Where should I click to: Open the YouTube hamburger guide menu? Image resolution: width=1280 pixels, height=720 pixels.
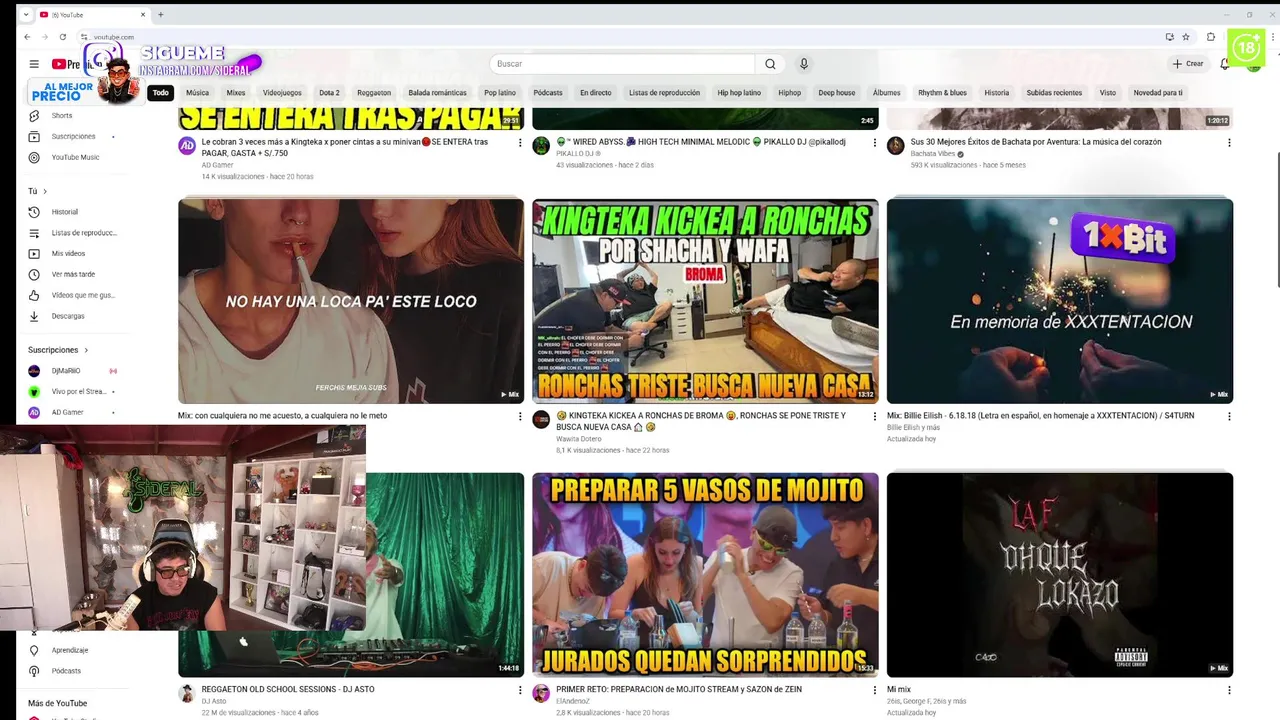[34, 64]
